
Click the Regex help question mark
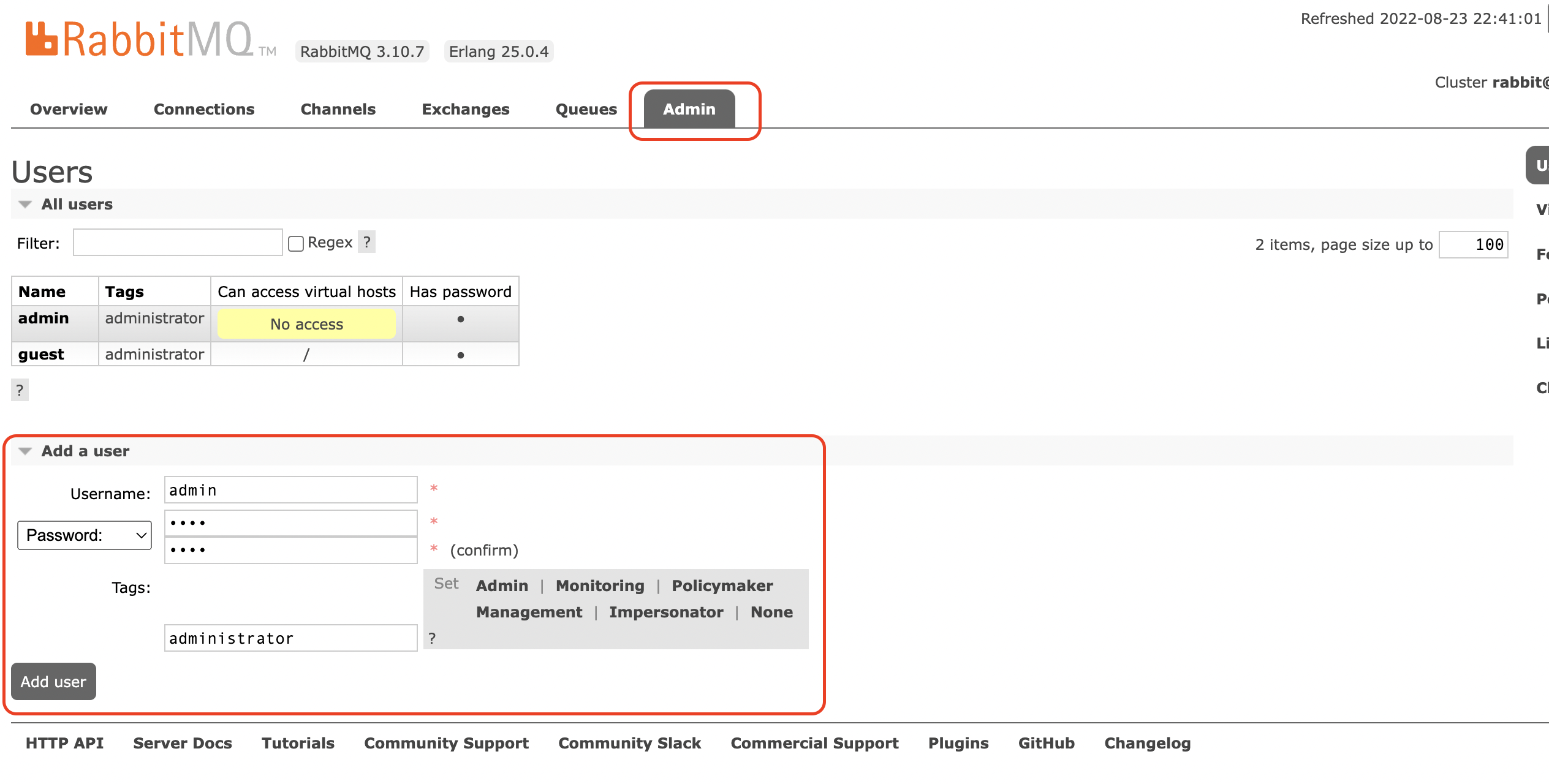click(366, 243)
